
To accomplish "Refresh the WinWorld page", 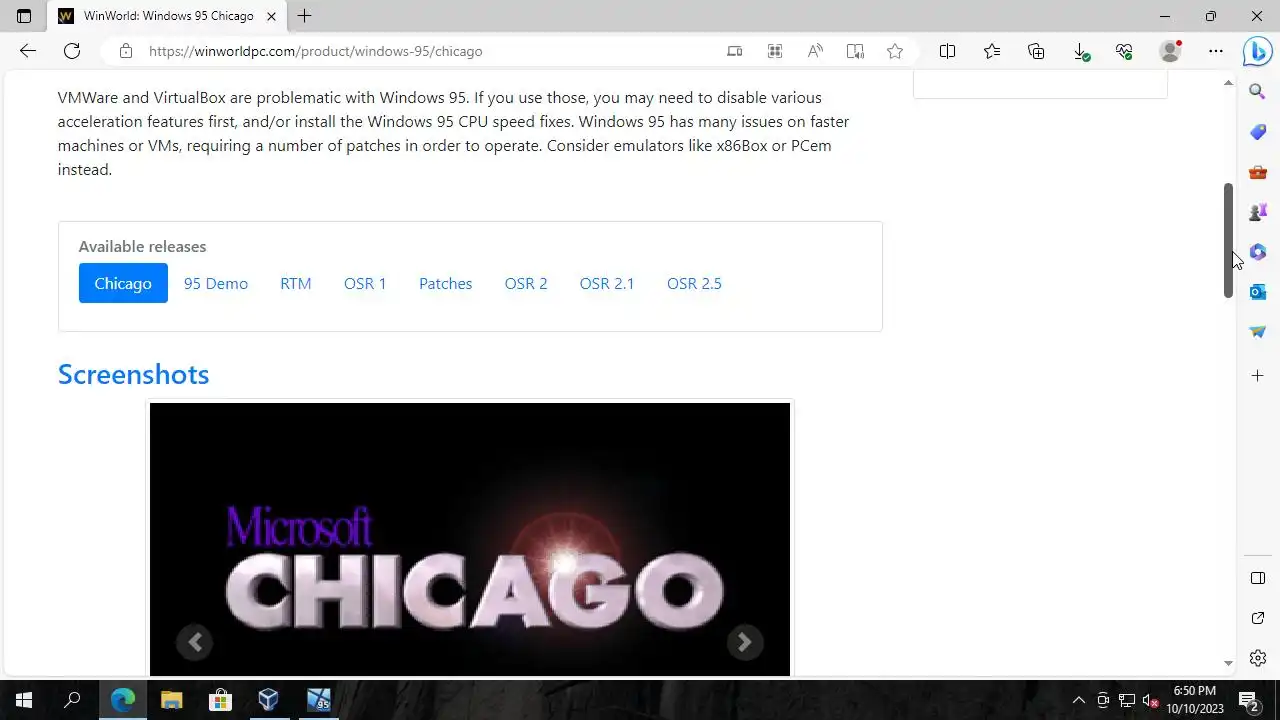I will (x=72, y=51).
